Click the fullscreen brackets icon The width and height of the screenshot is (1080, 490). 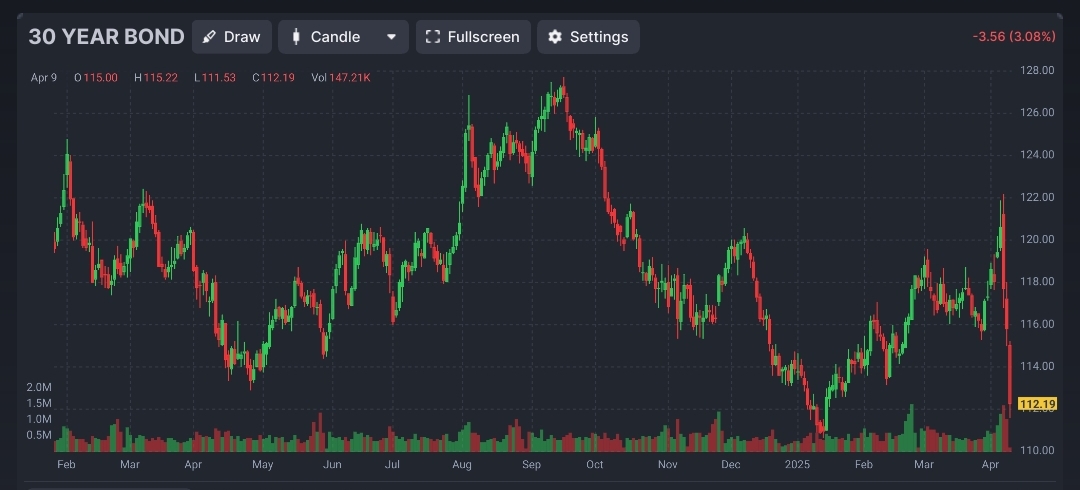433,37
